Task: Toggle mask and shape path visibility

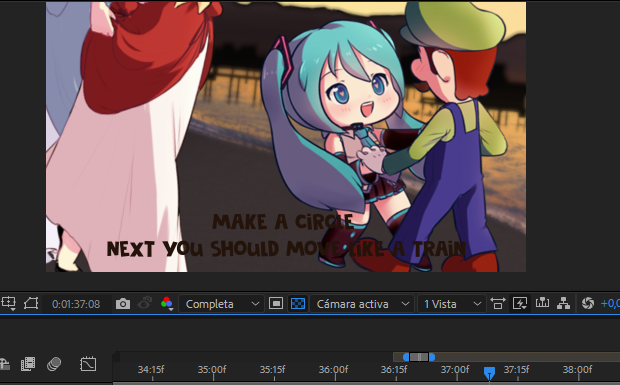Action: tap(31, 304)
